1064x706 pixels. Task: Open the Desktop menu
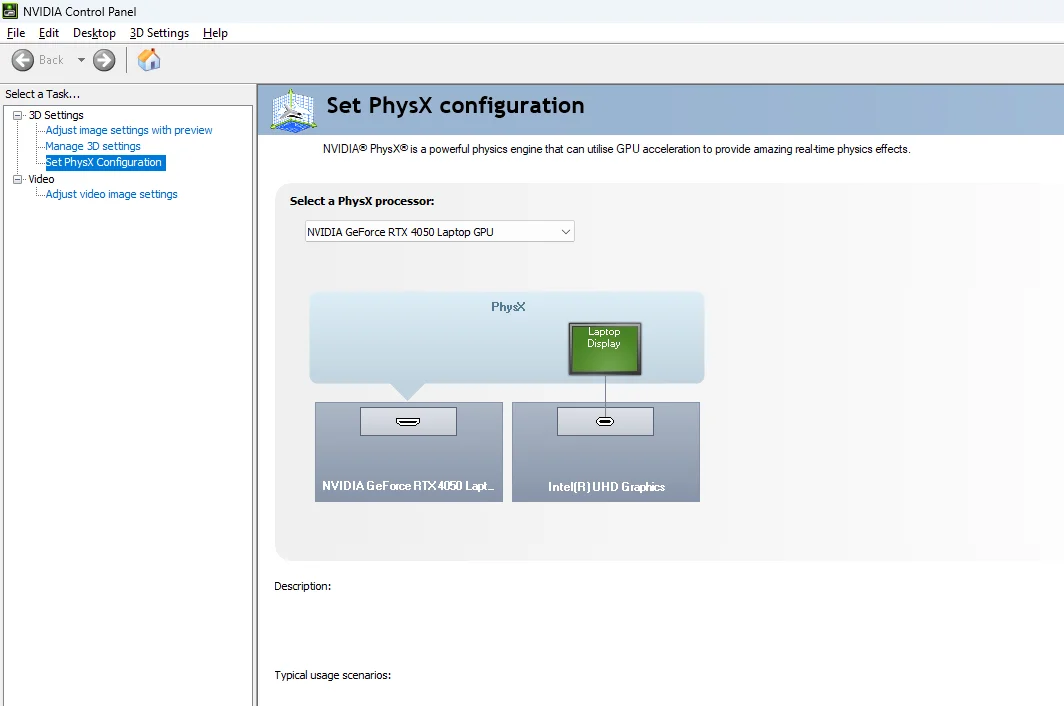tap(94, 33)
